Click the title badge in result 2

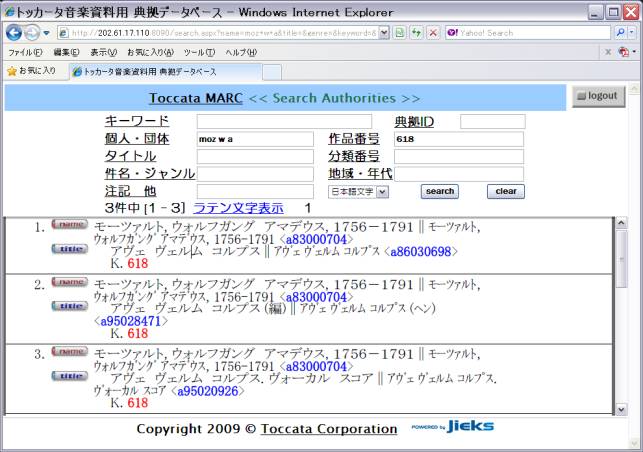[69, 306]
